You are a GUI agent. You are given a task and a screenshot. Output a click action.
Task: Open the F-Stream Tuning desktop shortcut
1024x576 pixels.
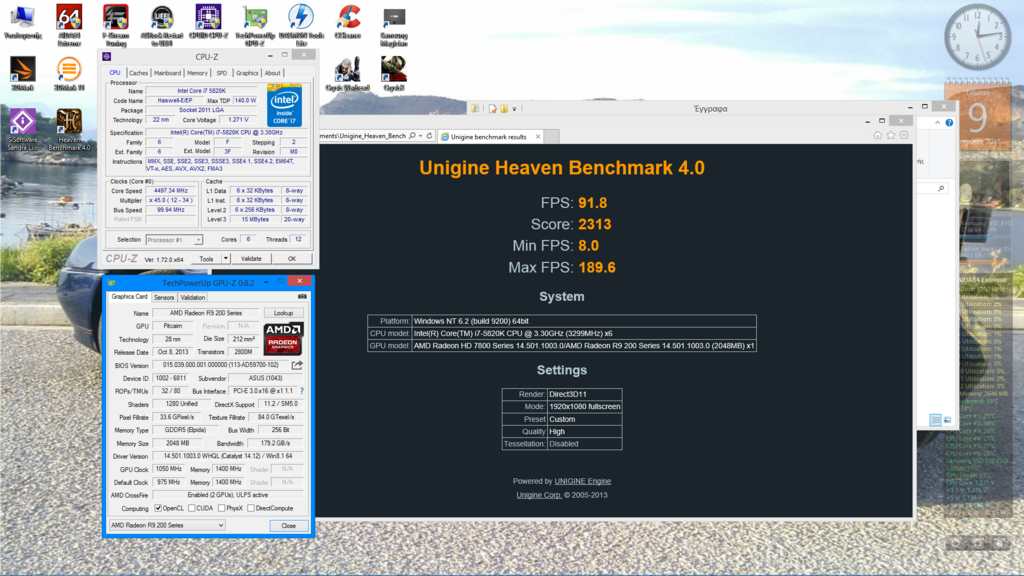coord(116,25)
